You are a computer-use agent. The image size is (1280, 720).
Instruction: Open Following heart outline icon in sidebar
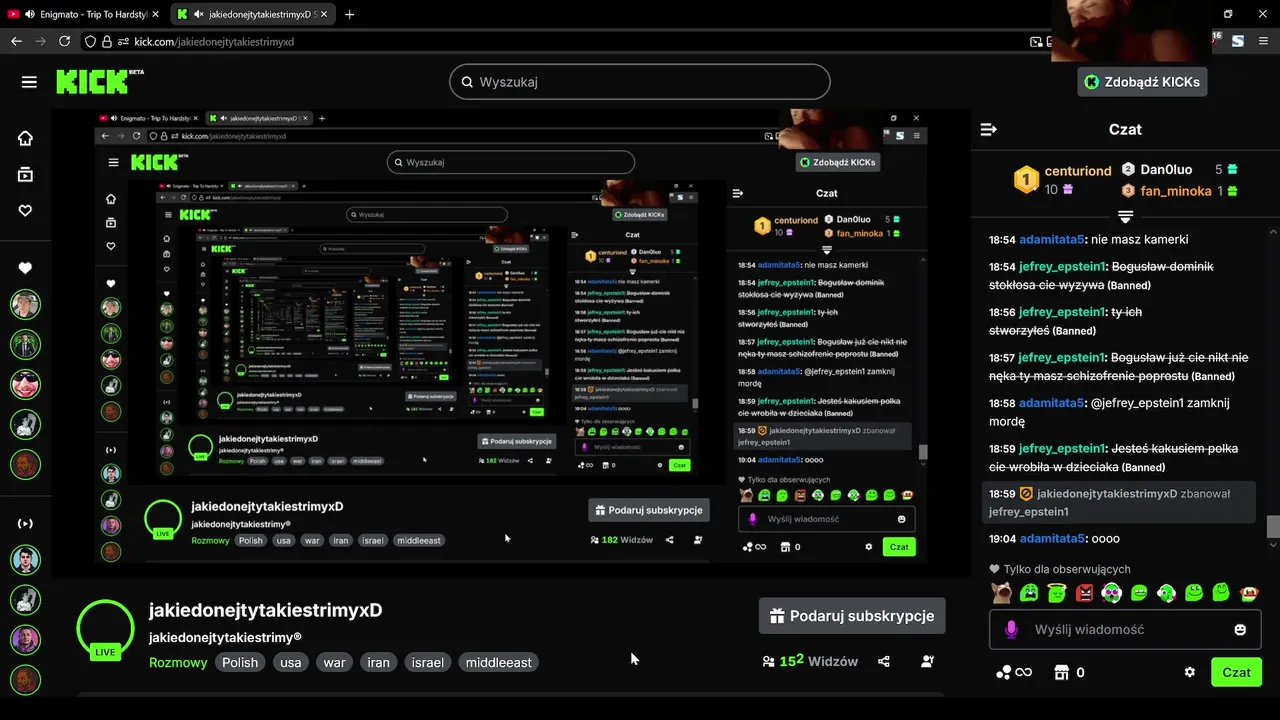(x=25, y=210)
